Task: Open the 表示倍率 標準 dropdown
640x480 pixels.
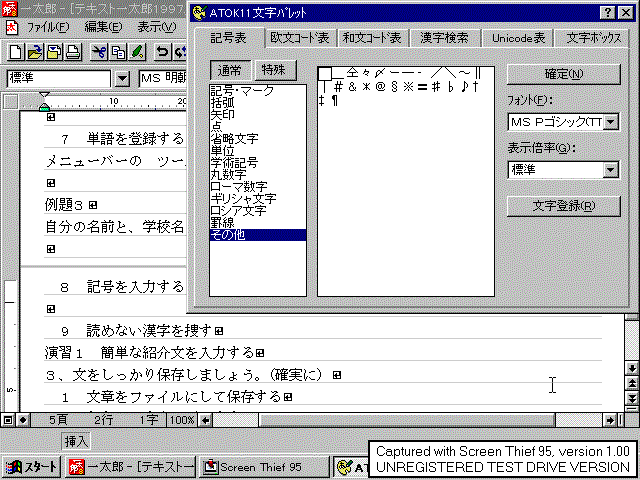Action: point(611,169)
